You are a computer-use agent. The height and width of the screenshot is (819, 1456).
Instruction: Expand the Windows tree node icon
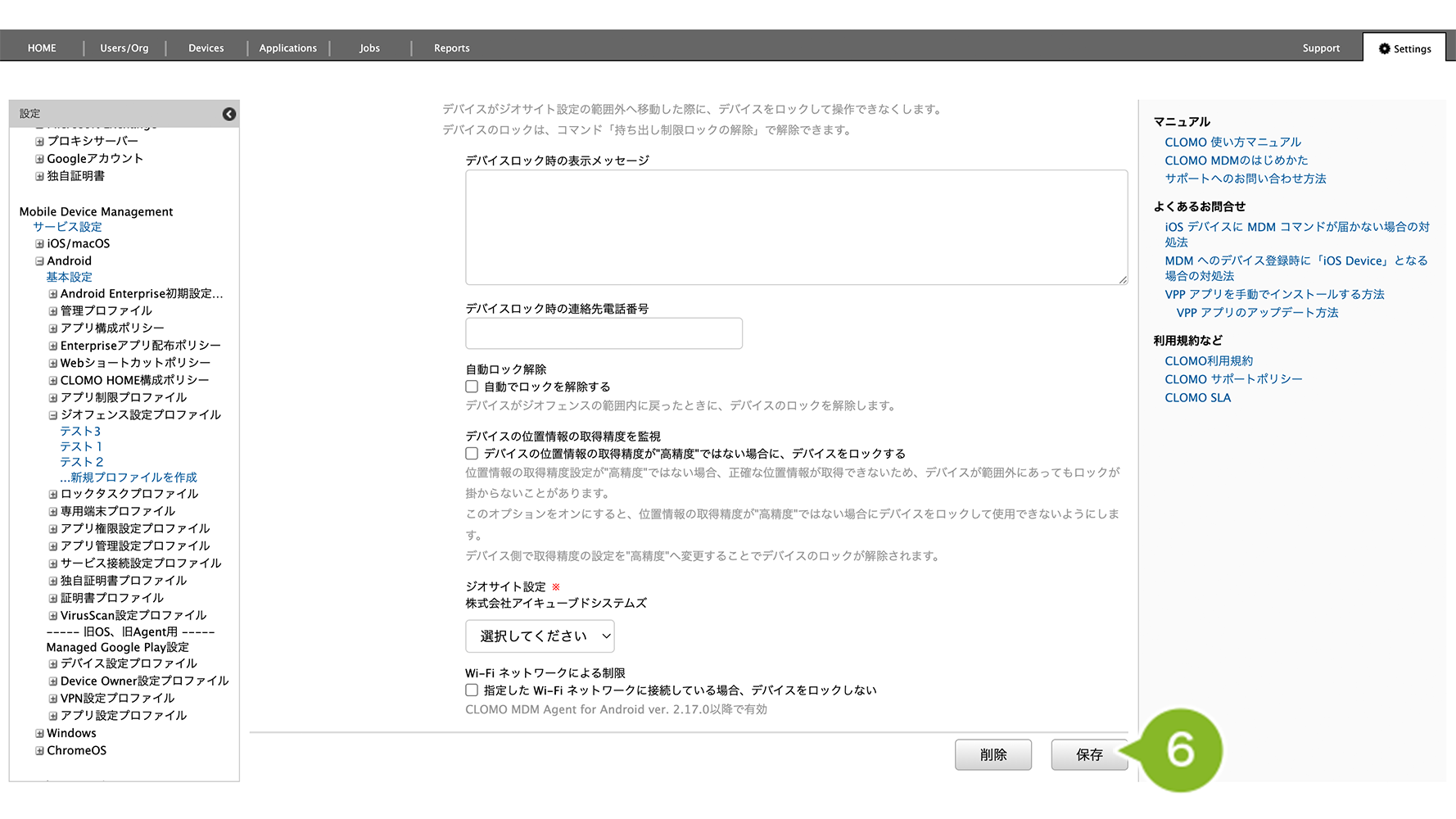39,734
